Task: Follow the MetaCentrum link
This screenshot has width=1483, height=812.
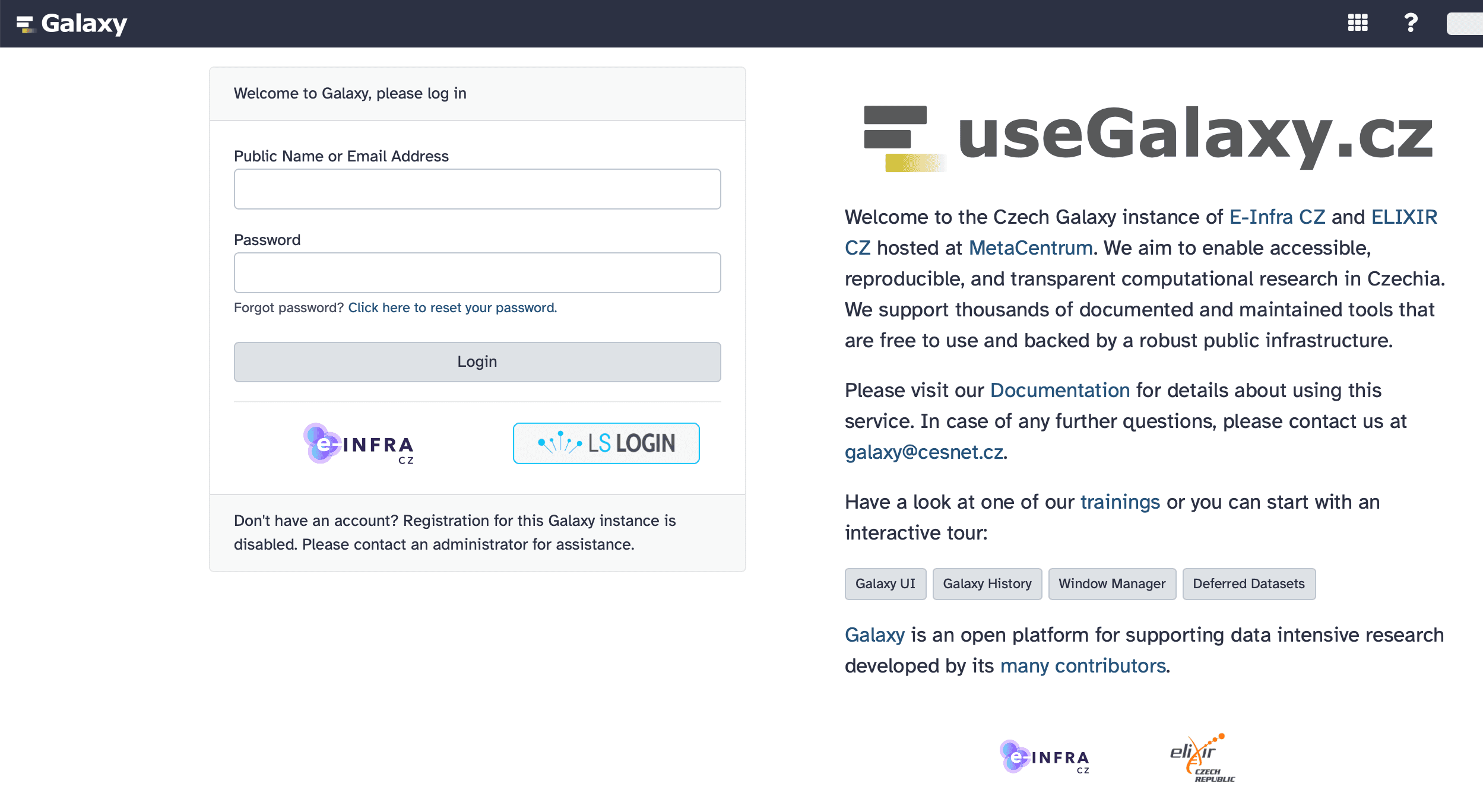Action: coord(1031,248)
